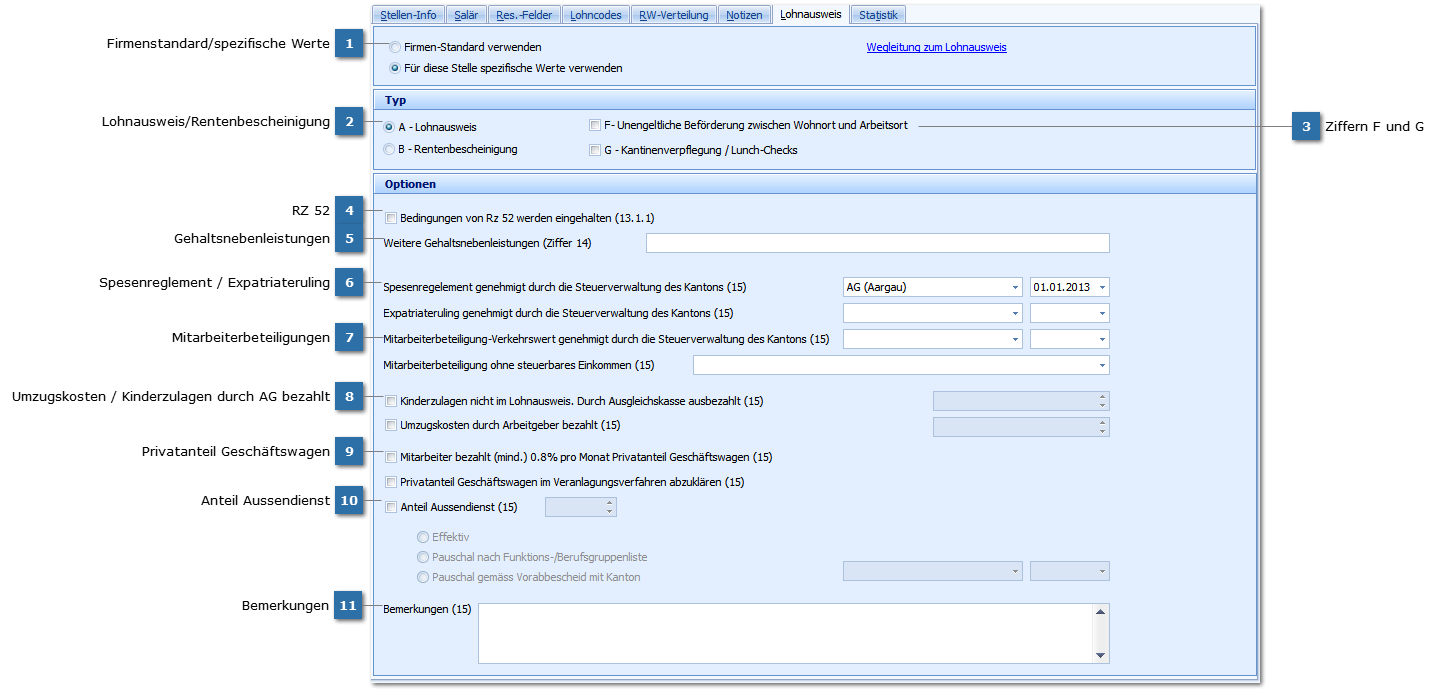Toggle the Anteil Aussendienst checkbox
Screen dimensions: 1440x692
pos(391,507)
